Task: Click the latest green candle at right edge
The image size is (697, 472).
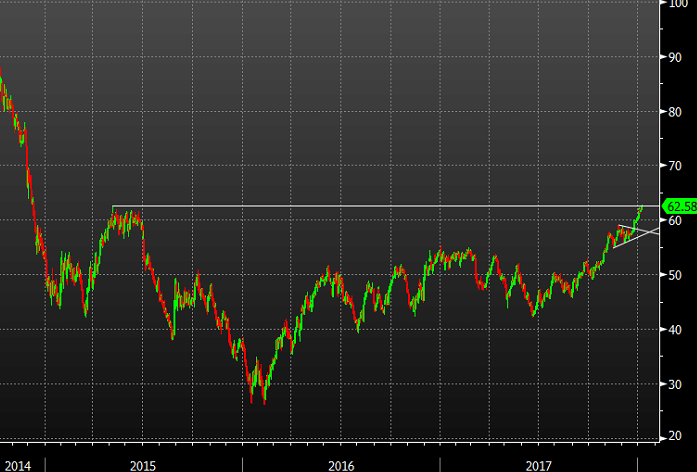Action: 641,208
